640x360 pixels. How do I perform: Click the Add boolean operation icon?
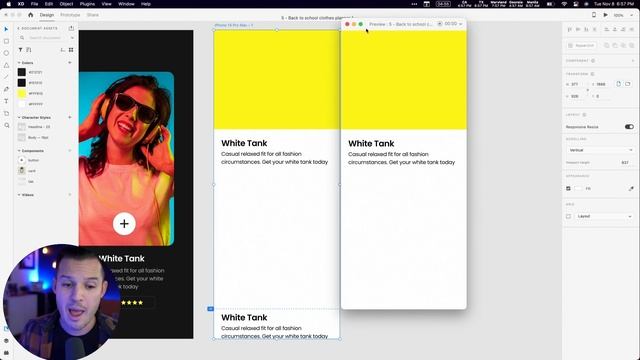coord(607,46)
